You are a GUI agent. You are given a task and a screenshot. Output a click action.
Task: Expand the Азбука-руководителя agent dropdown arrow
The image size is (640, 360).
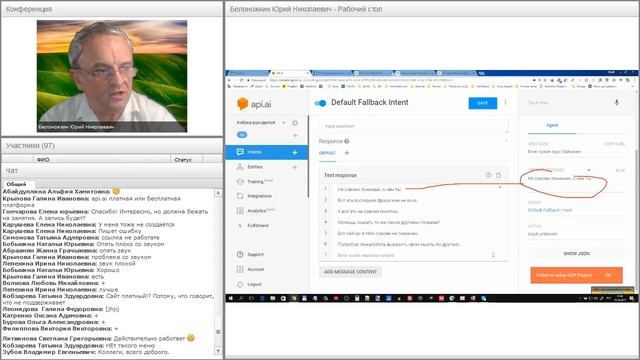coord(284,122)
